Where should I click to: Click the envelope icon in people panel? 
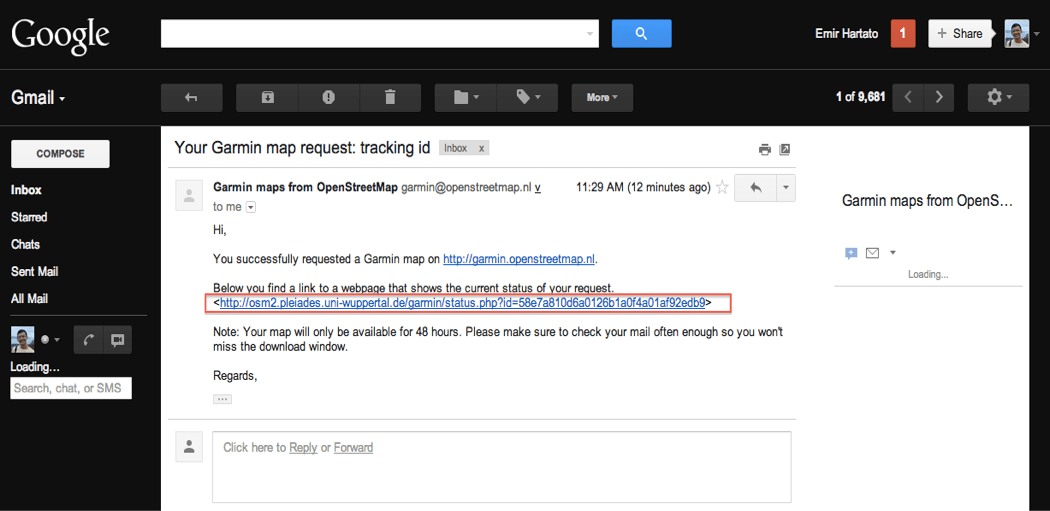[x=873, y=253]
